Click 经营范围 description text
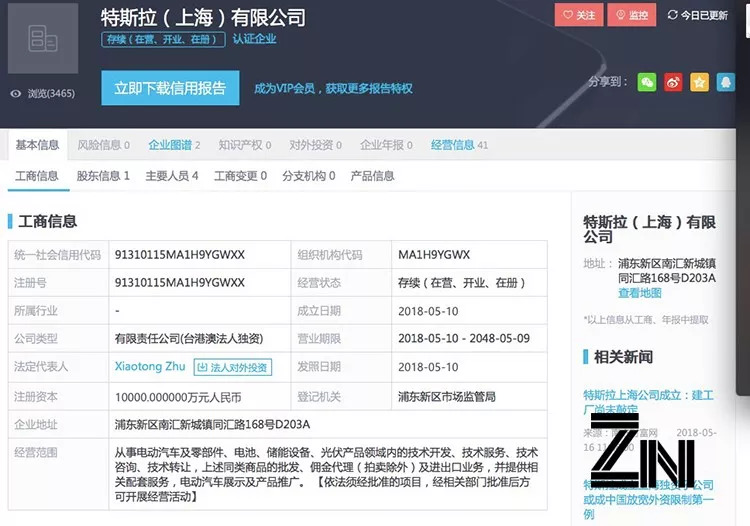This screenshot has height=526, width=750. click(326, 474)
